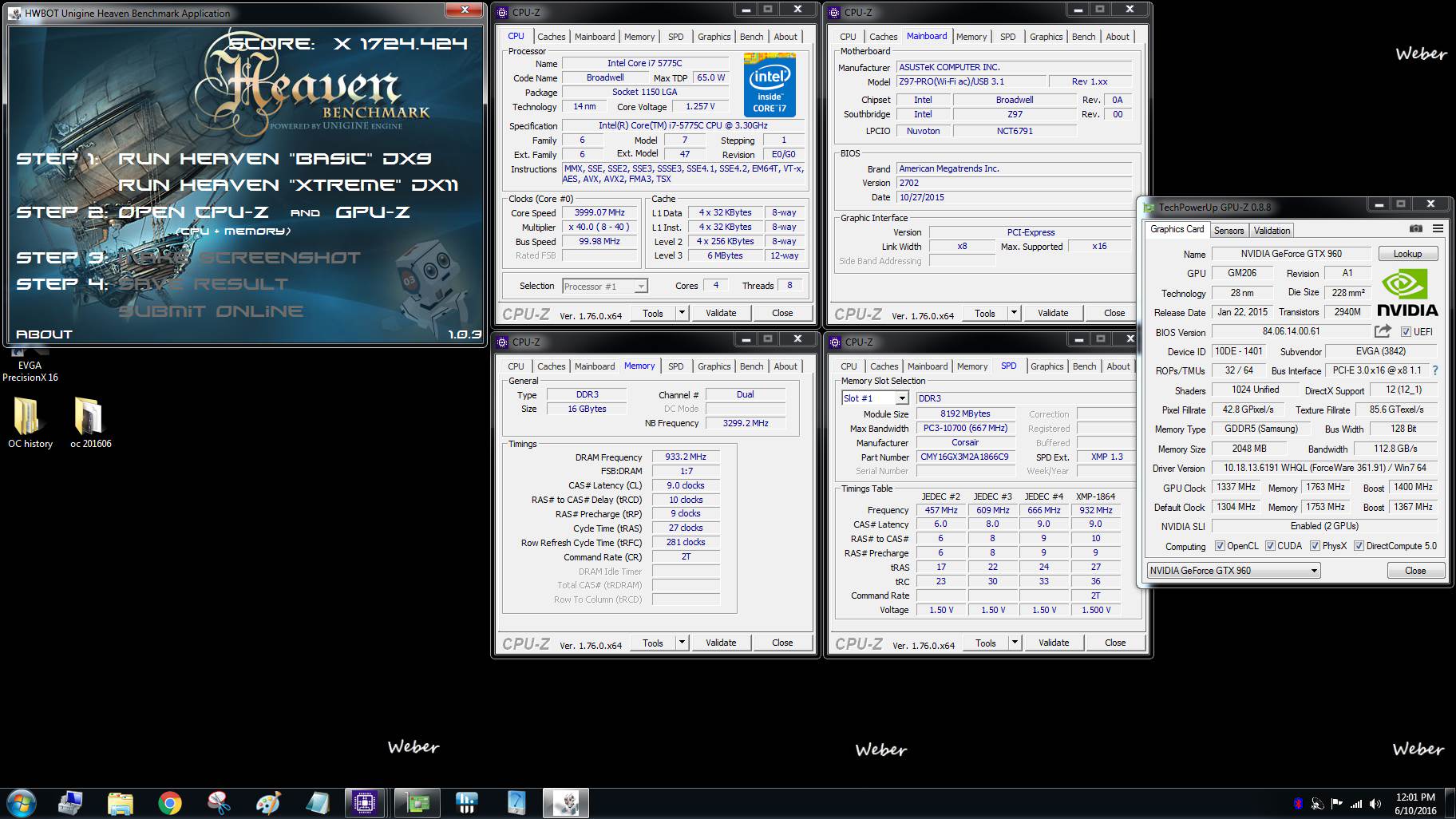1456x819 pixels.
Task: Click the green GPU-Z card taskbar icon
Action: click(x=417, y=802)
